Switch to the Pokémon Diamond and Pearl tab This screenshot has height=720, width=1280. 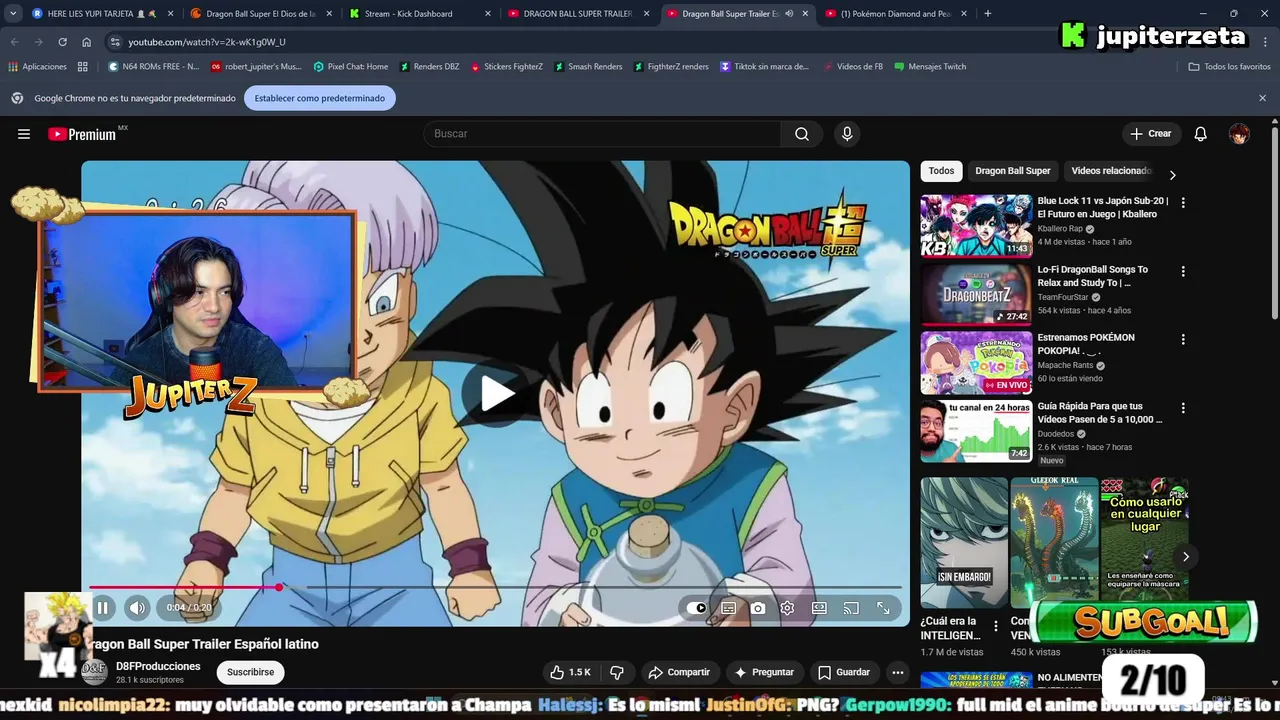(x=895, y=14)
